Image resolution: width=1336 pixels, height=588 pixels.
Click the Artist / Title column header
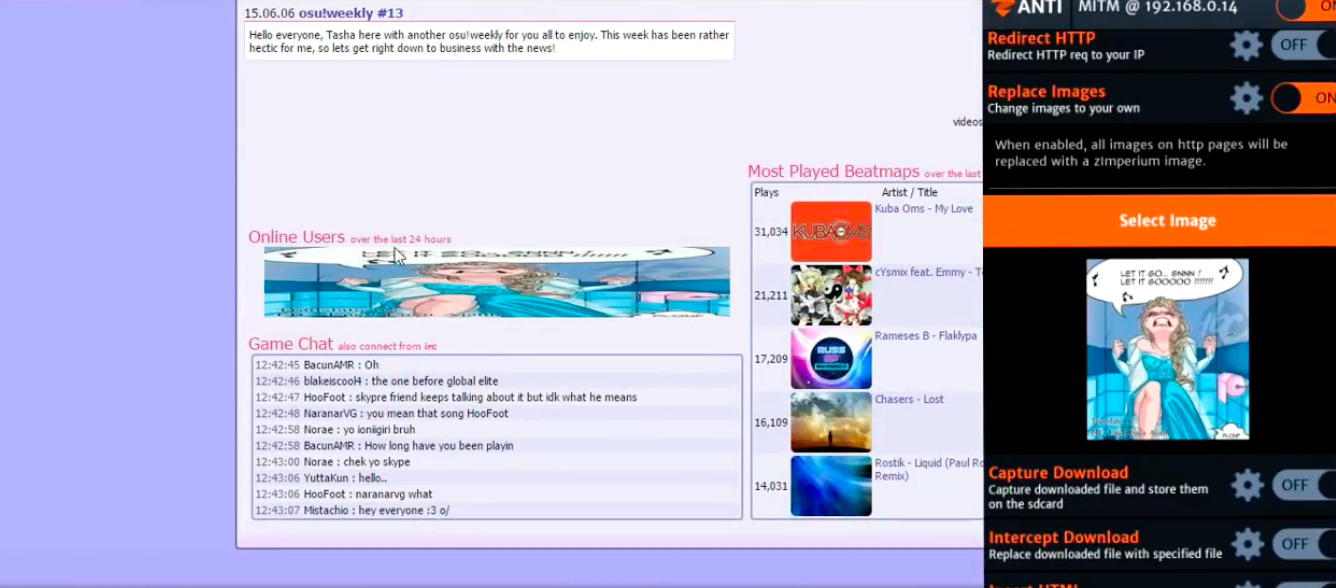click(x=910, y=192)
